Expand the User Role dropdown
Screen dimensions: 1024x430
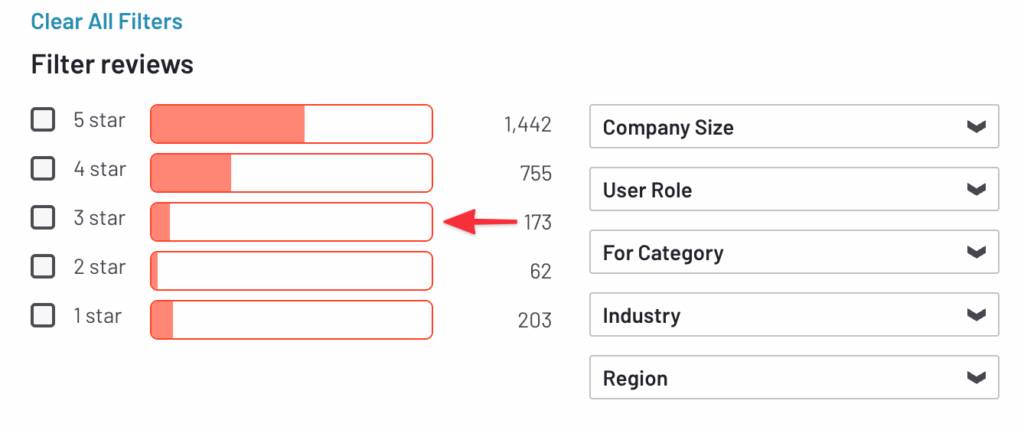[x=793, y=190]
